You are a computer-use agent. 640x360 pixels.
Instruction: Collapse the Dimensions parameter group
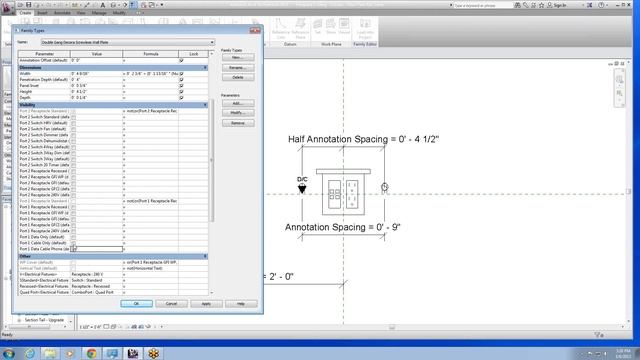(x=205, y=68)
